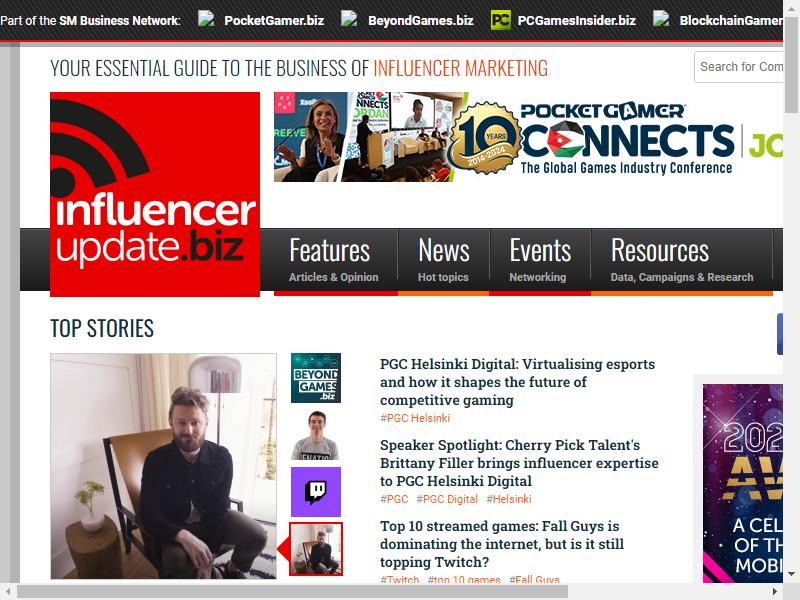
Task: Open the Resources menu tab
Action: [x=682, y=260]
